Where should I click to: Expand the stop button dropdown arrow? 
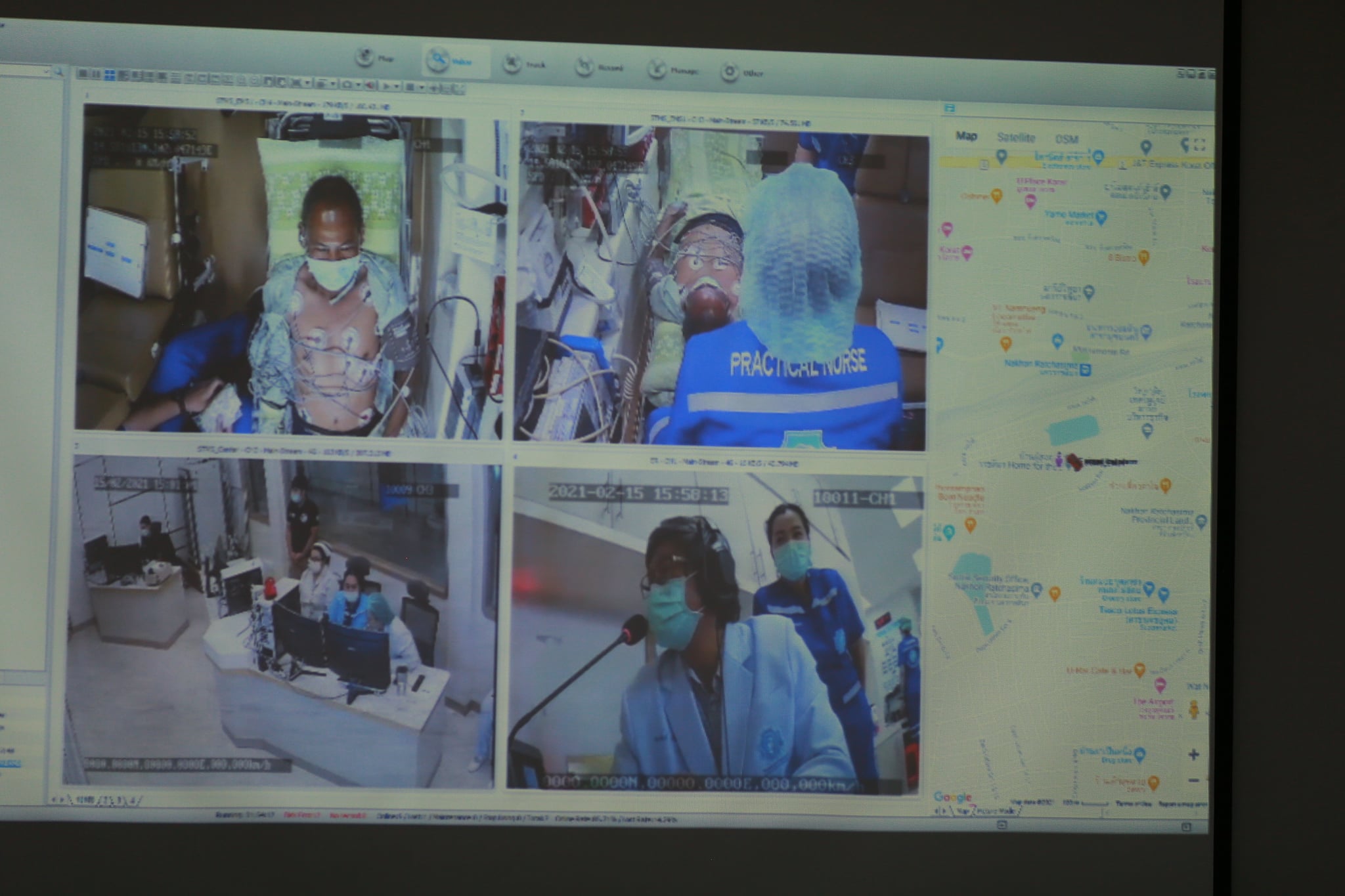pyautogui.click(x=420, y=87)
